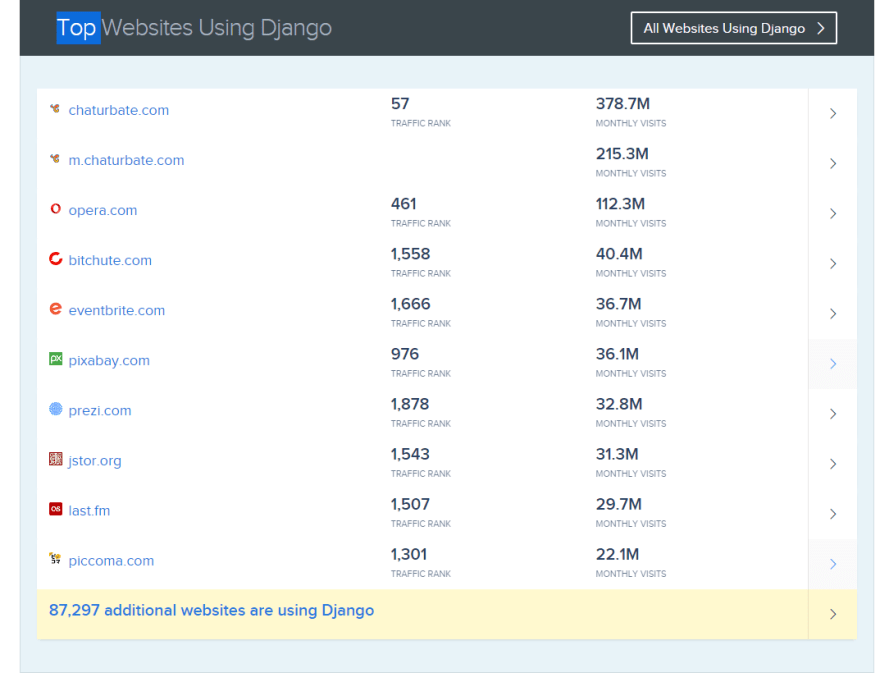Screen dimensions: 880x673
Task: Open 87,297 additional websites using Django link
Action: (x=211, y=611)
